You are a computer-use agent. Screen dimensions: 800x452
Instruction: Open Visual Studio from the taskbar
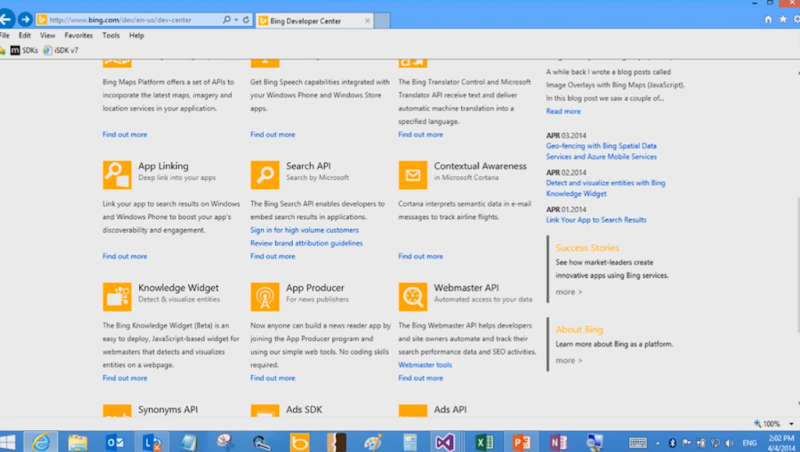coord(444,442)
